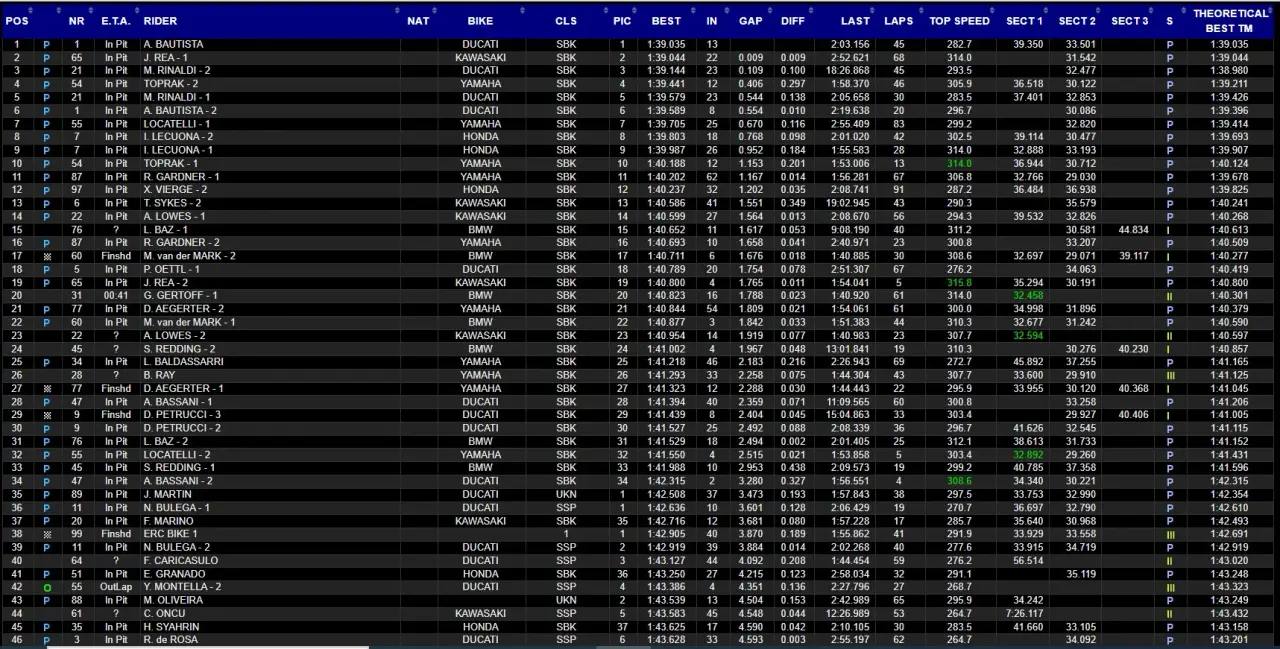Click the pit status P icon for A. BAUTISTA row 1
The image size is (1280, 649).
(46, 45)
